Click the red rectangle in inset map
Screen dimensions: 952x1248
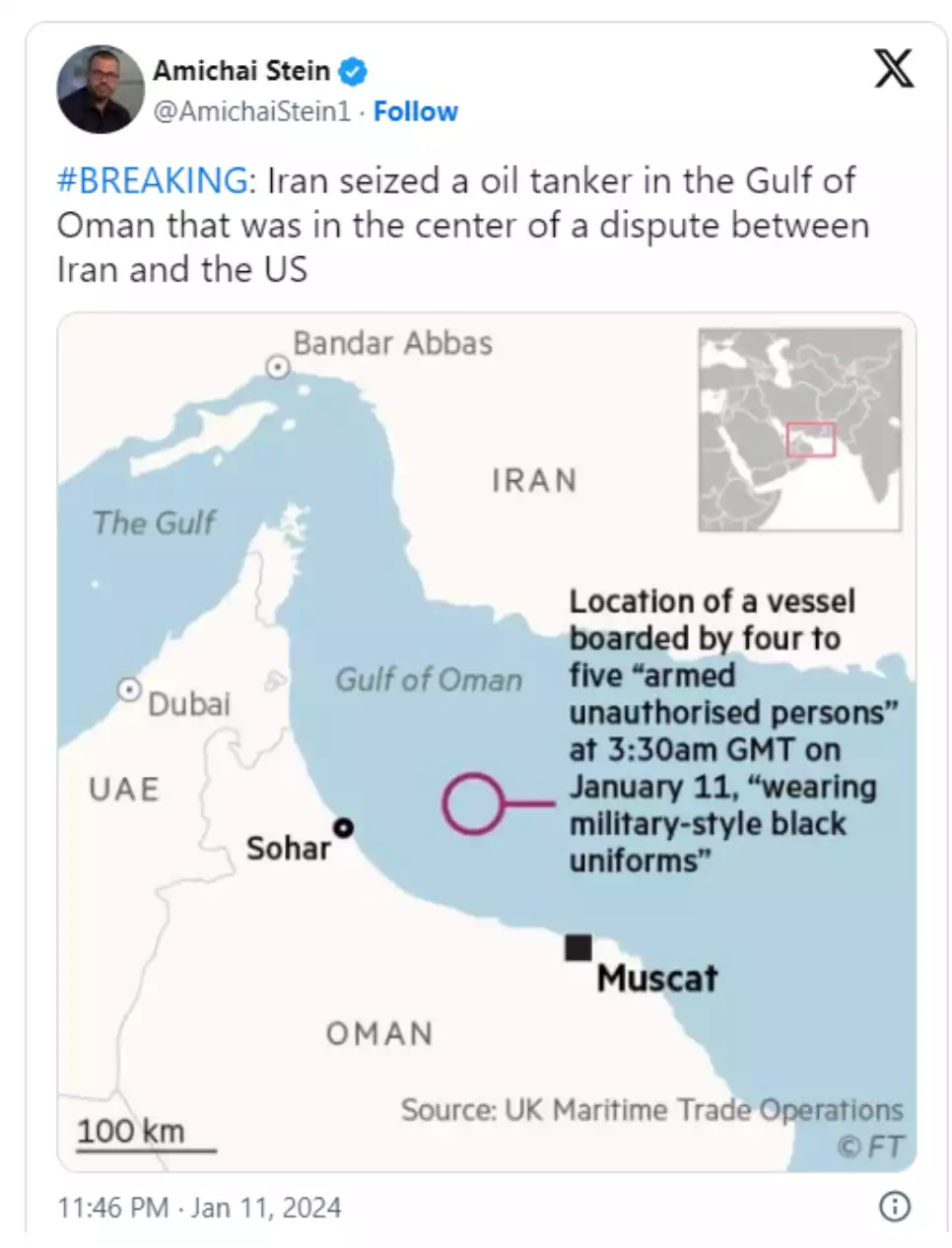click(811, 440)
